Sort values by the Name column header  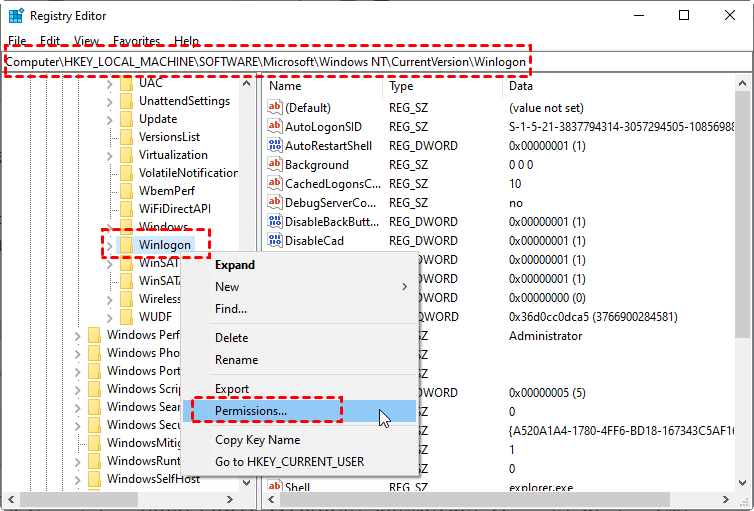click(320, 87)
